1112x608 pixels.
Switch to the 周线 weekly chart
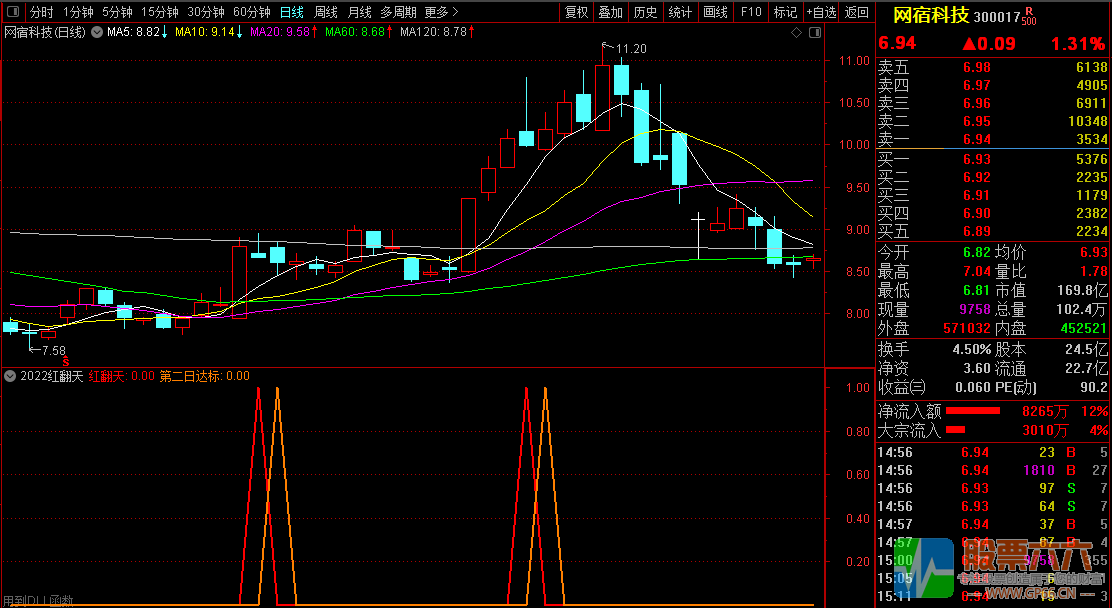pyautogui.click(x=326, y=12)
